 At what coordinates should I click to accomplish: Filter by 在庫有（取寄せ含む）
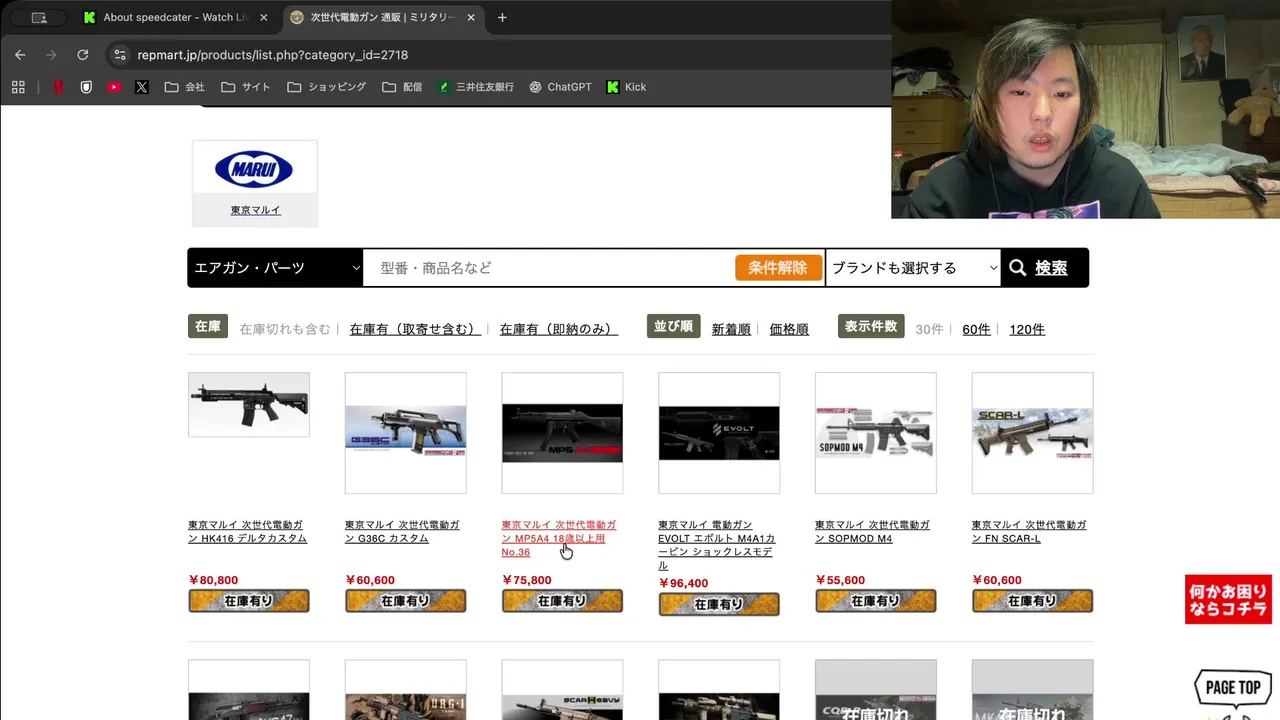click(x=414, y=329)
